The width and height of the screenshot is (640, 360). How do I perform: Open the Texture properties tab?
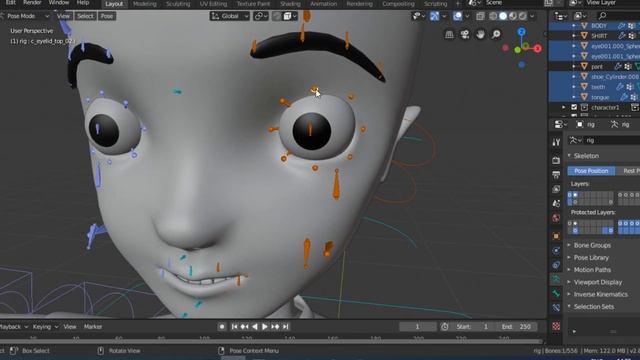point(556,326)
